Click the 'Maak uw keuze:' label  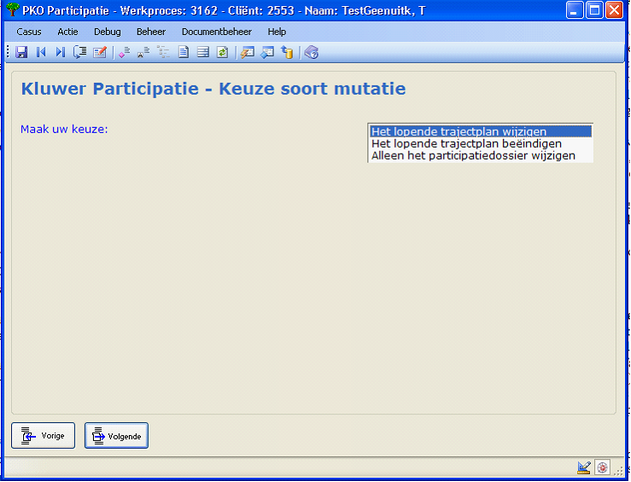click(64, 129)
